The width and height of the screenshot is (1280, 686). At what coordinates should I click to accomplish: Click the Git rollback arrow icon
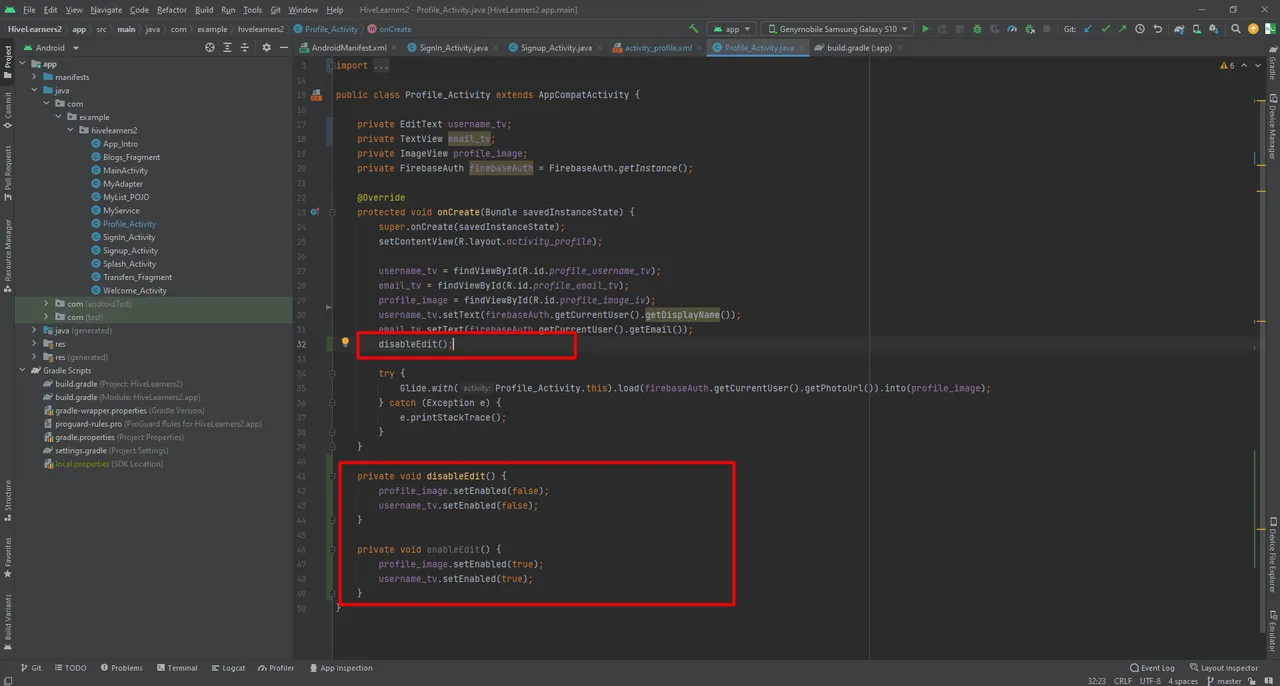[1157, 29]
